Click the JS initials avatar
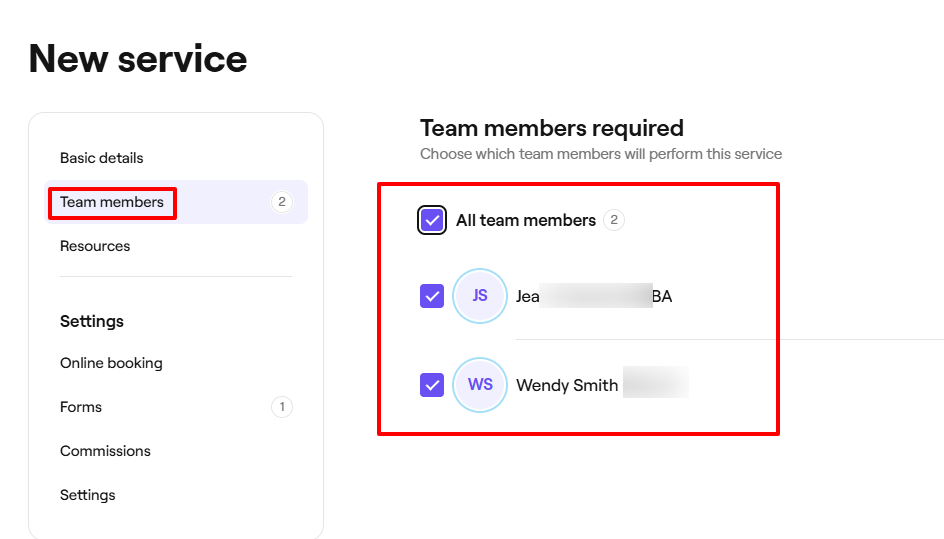This screenshot has height=539, width=944. coord(480,296)
